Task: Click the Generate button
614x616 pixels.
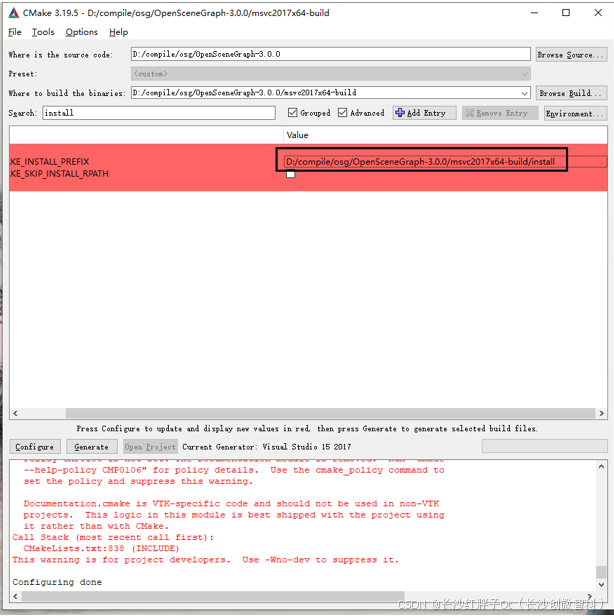Action: 92,447
